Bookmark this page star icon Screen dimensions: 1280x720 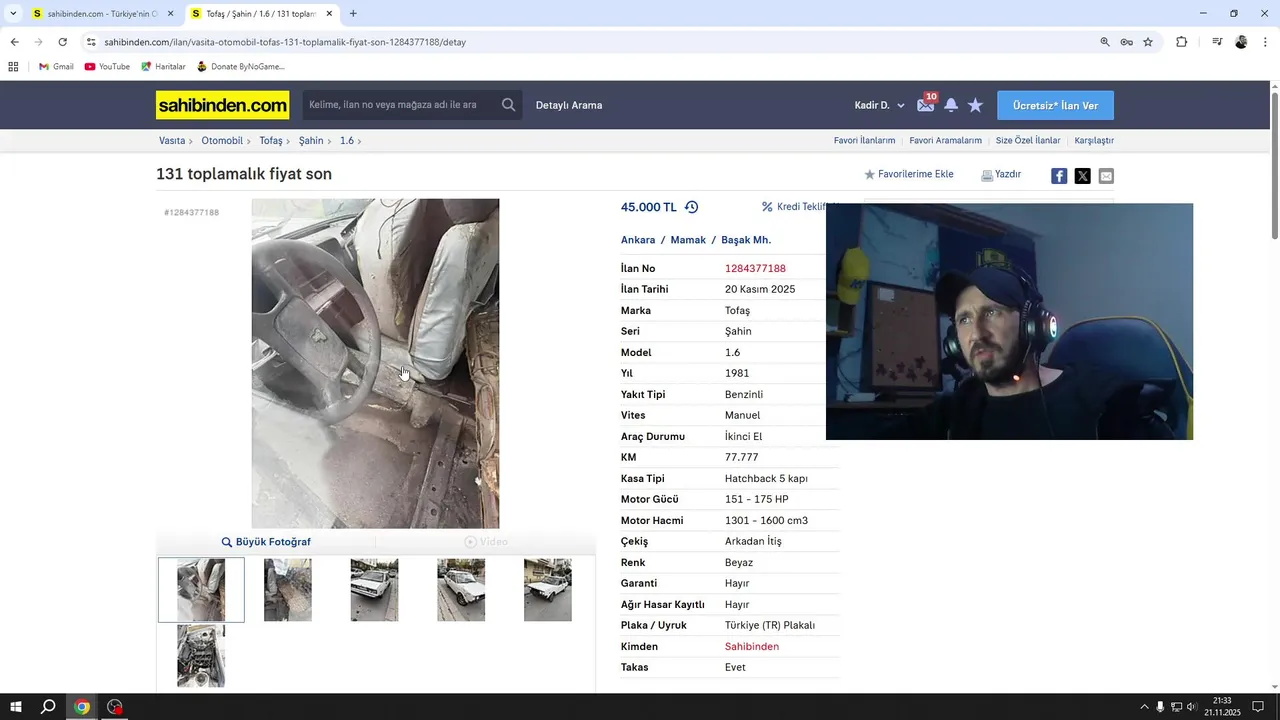coord(1148,42)
